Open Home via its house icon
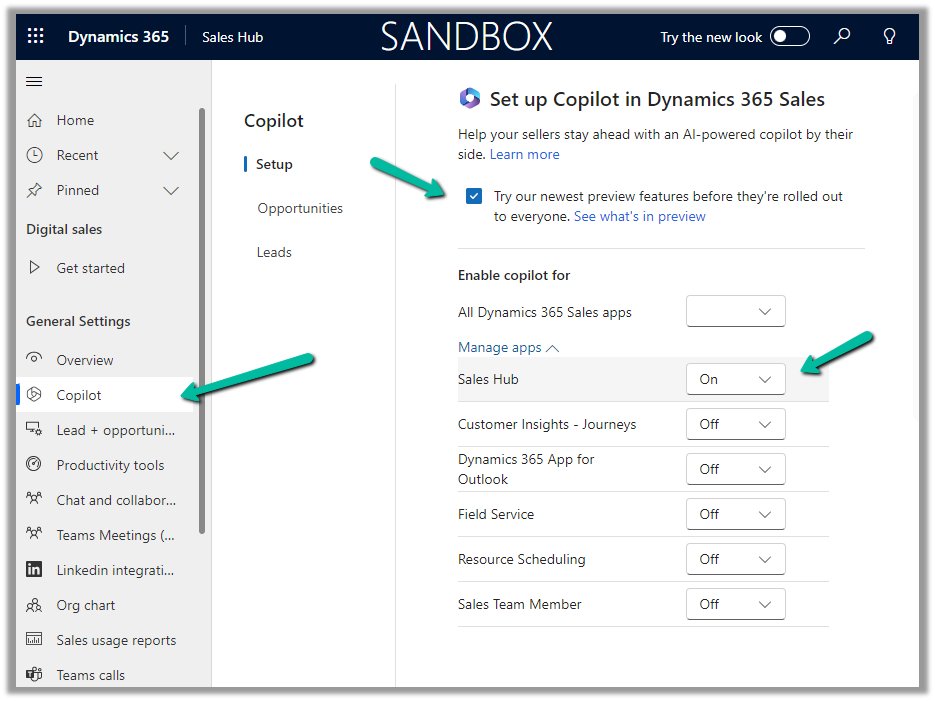 coord(35,120)
